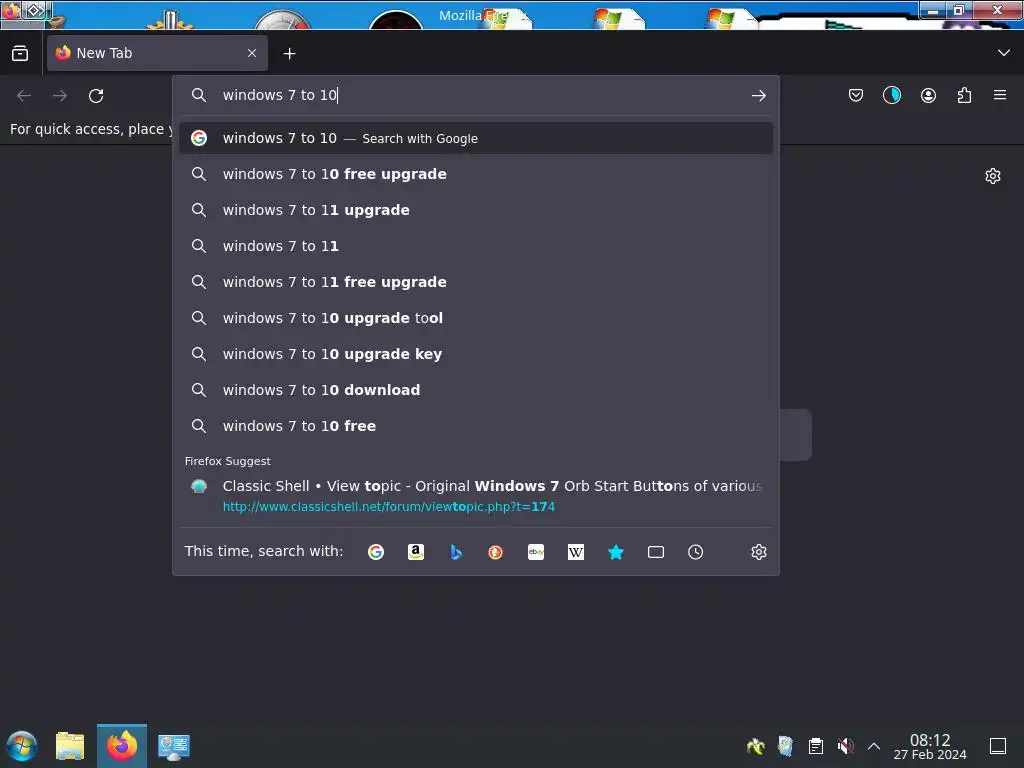This screenshot has width=1024, height=768.
Task: Search this time with eBay
Action: point(536,552)
